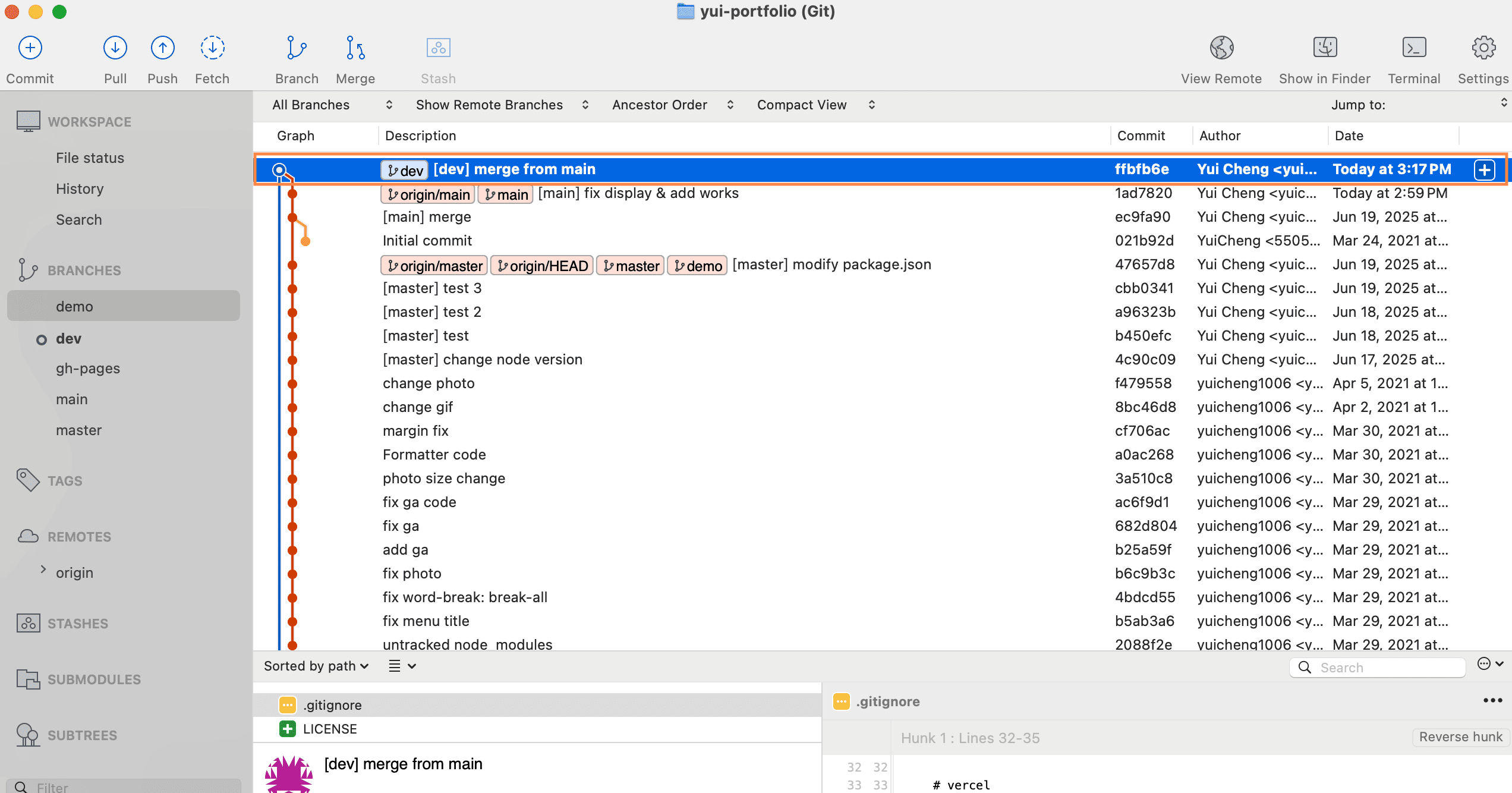Select the gh-pages branch
Screen dimensions: 1512x793
pyautogui.click(x=88, y=369)
